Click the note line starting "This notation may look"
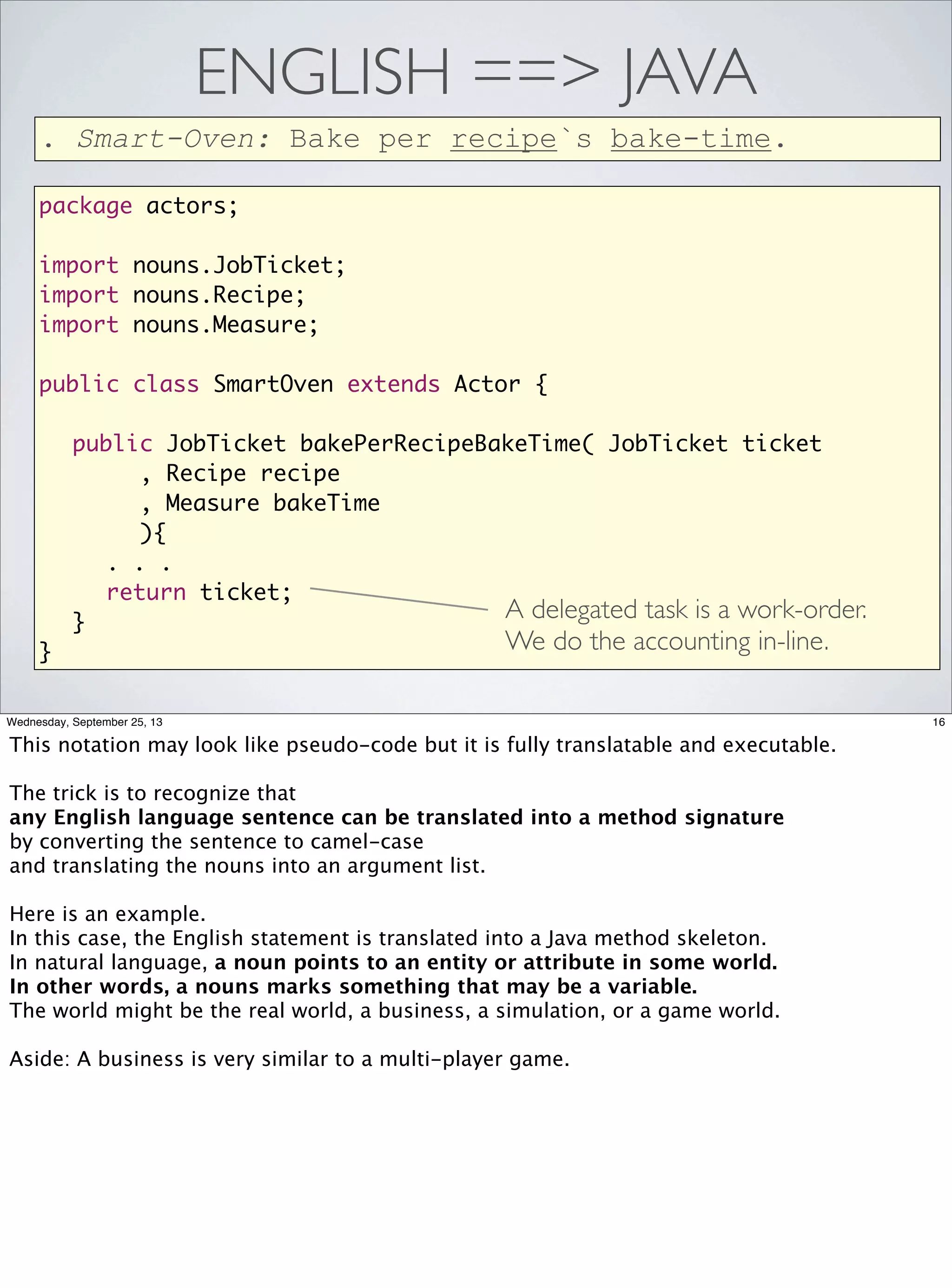This screenshot has width=952, height=1288. tap(423, 745)
